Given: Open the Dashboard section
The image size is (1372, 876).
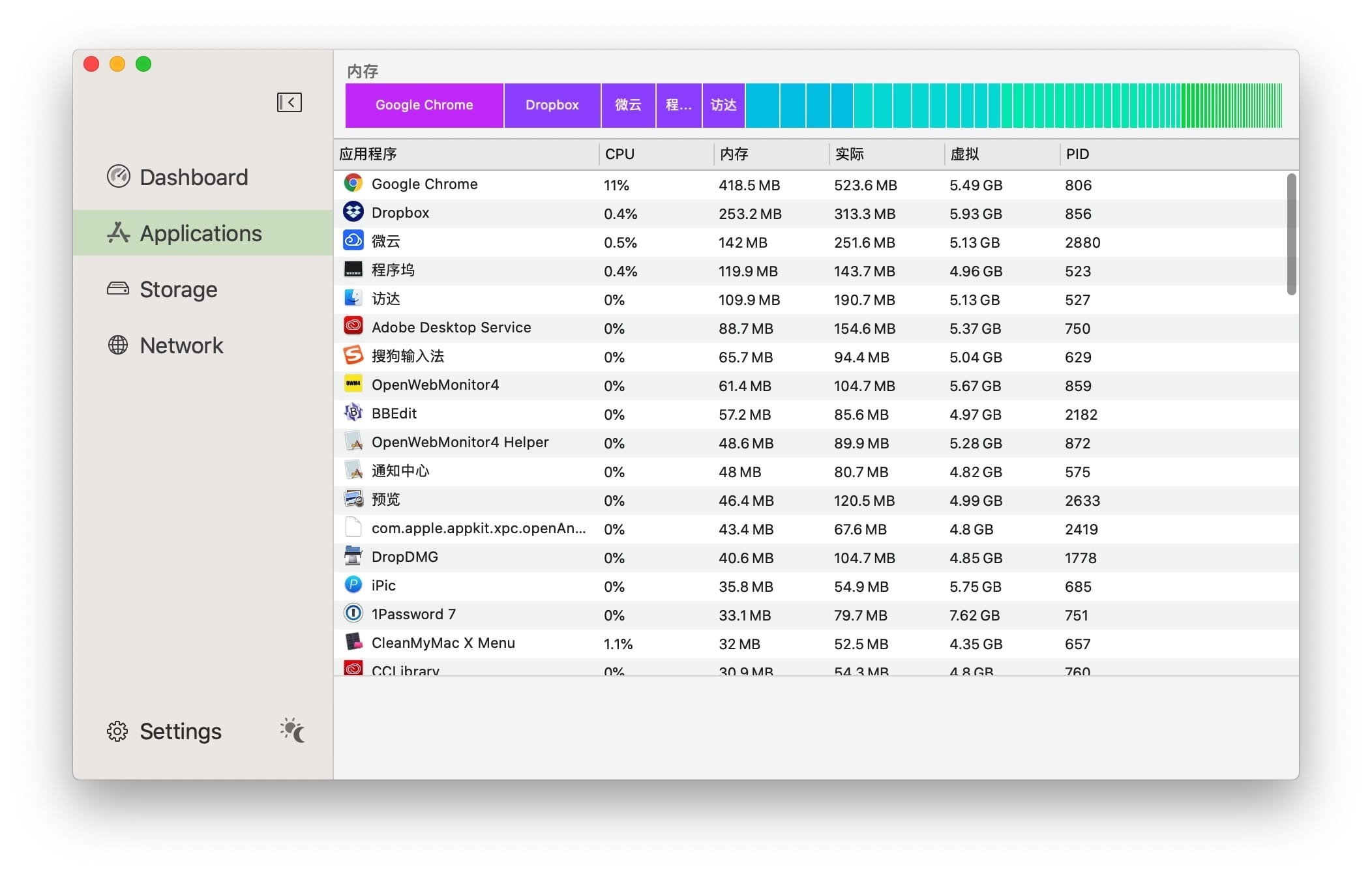Looking at the screenshot, I should pos(193,177).
